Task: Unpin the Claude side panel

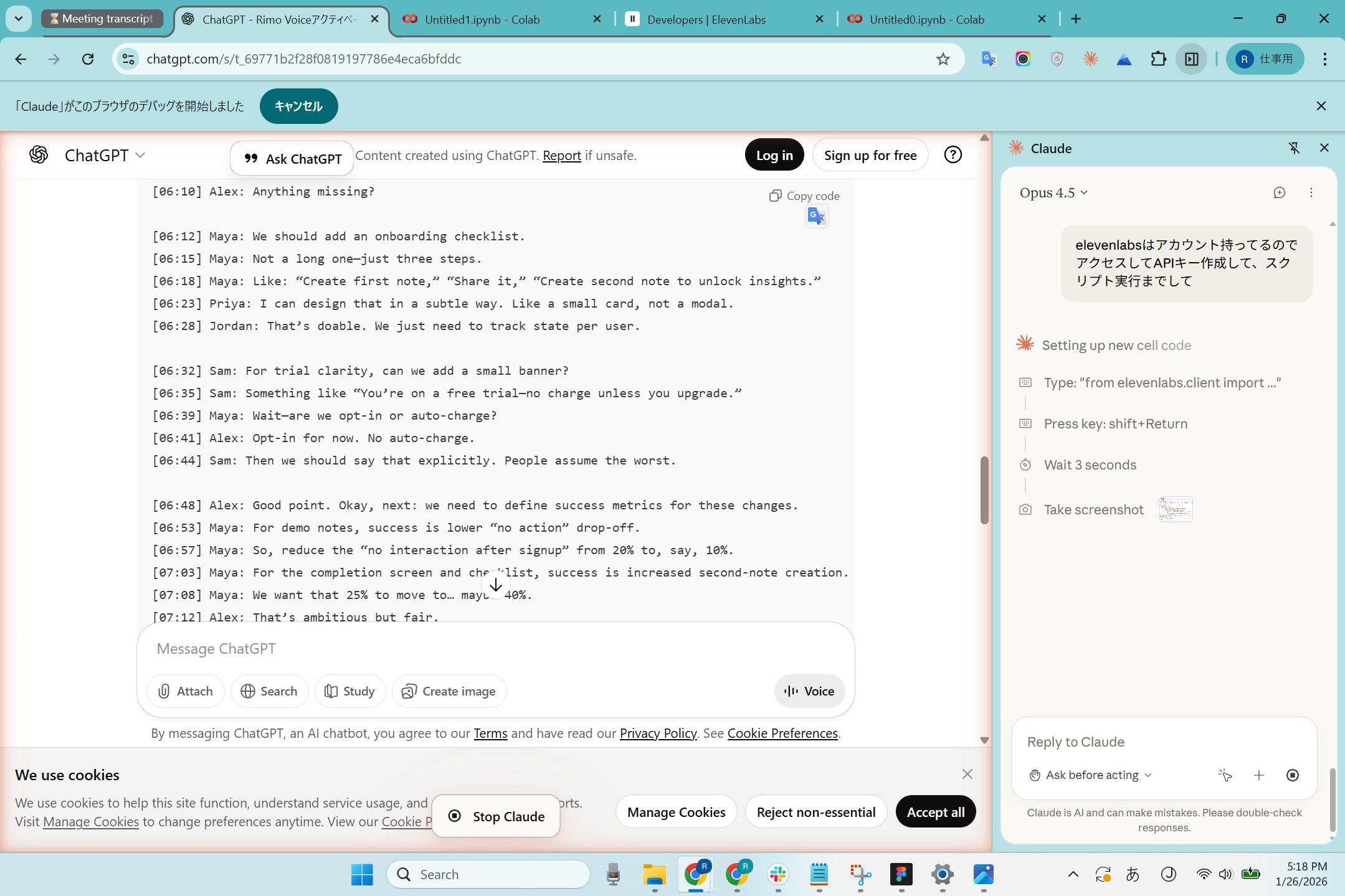Action: (x=1295, y=148)
